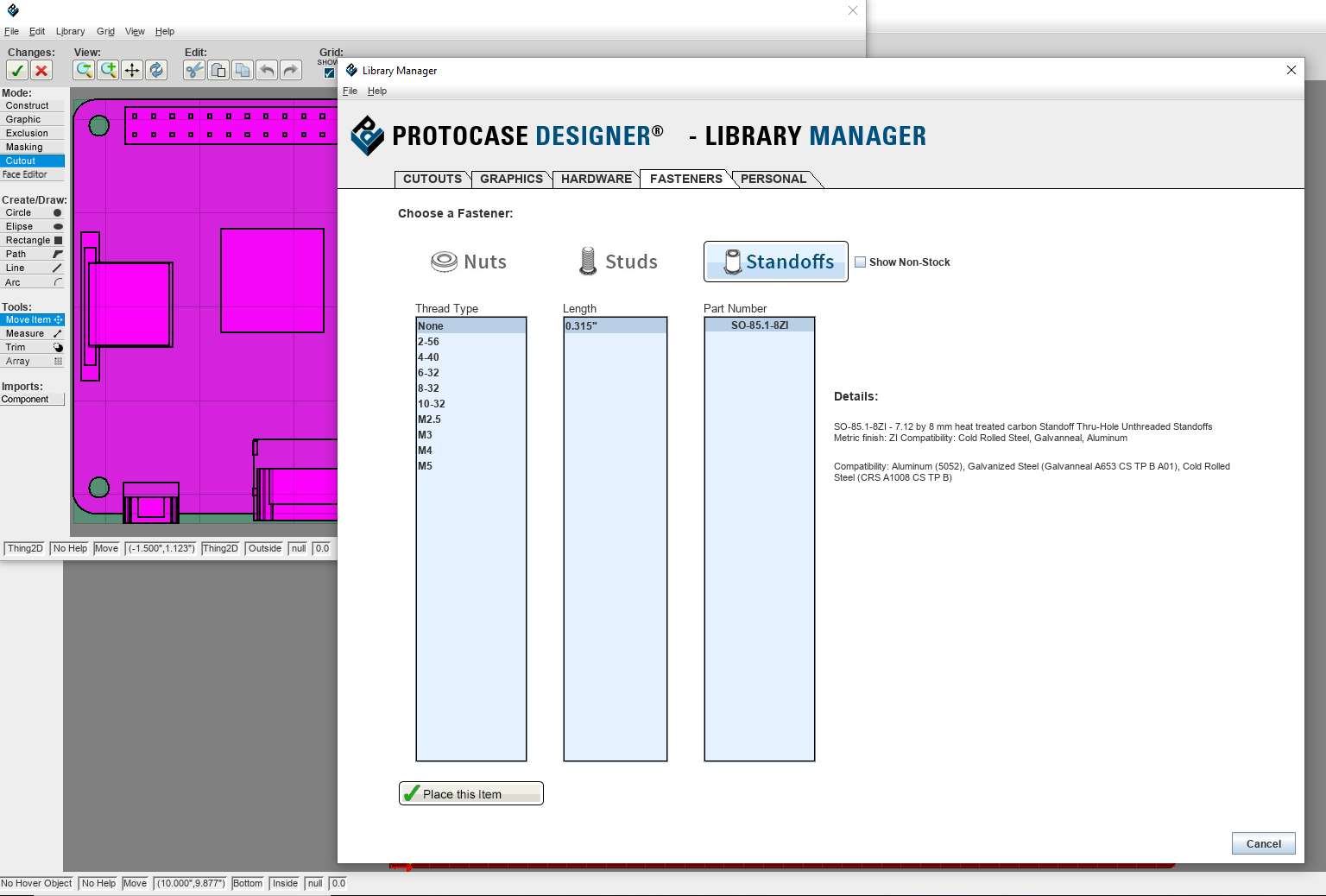The image size is (1326, 896).
Task: Open the PERSONAL tab
Action: tap(773, 179)
